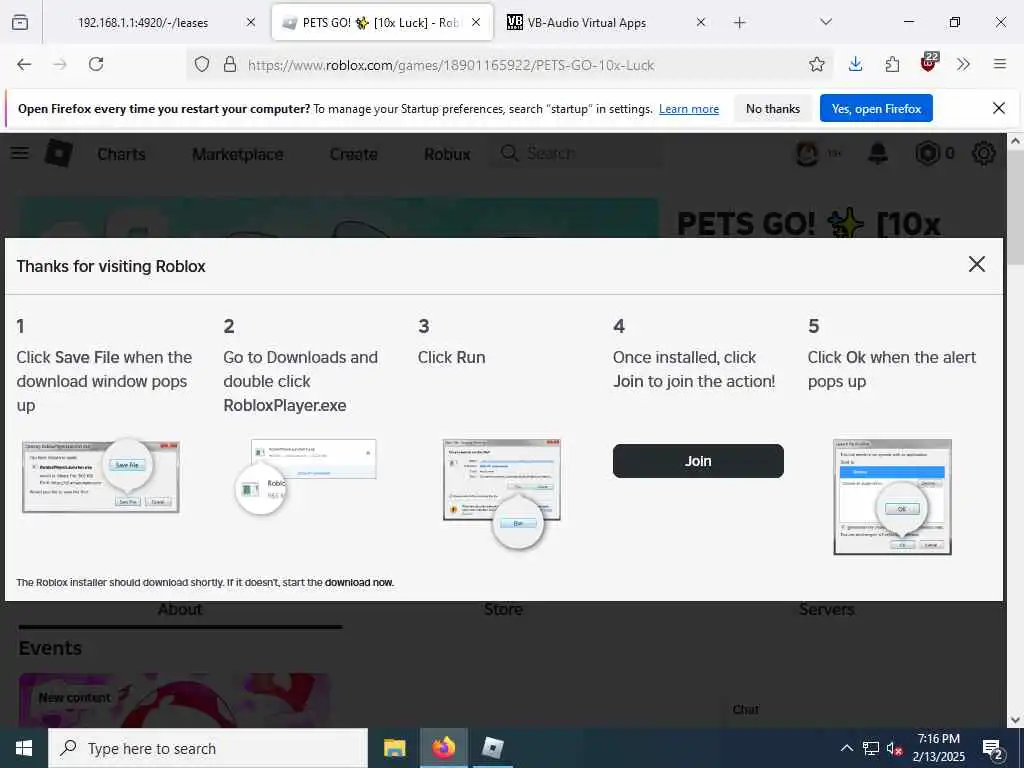Click the Roblox logo home icon

59,153
